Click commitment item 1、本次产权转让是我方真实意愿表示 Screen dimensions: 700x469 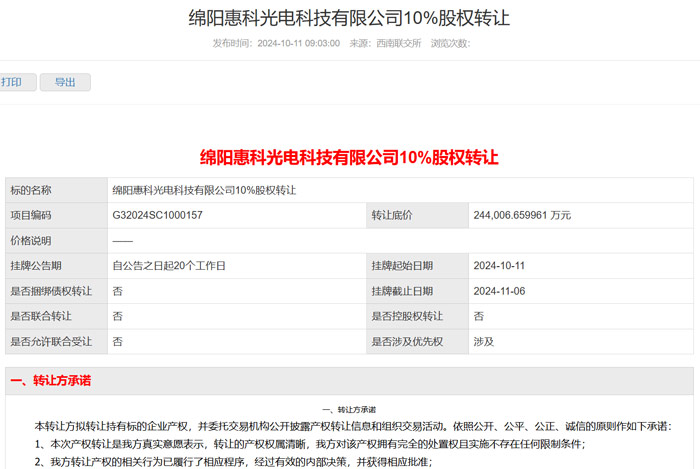[x=310, y=444]
